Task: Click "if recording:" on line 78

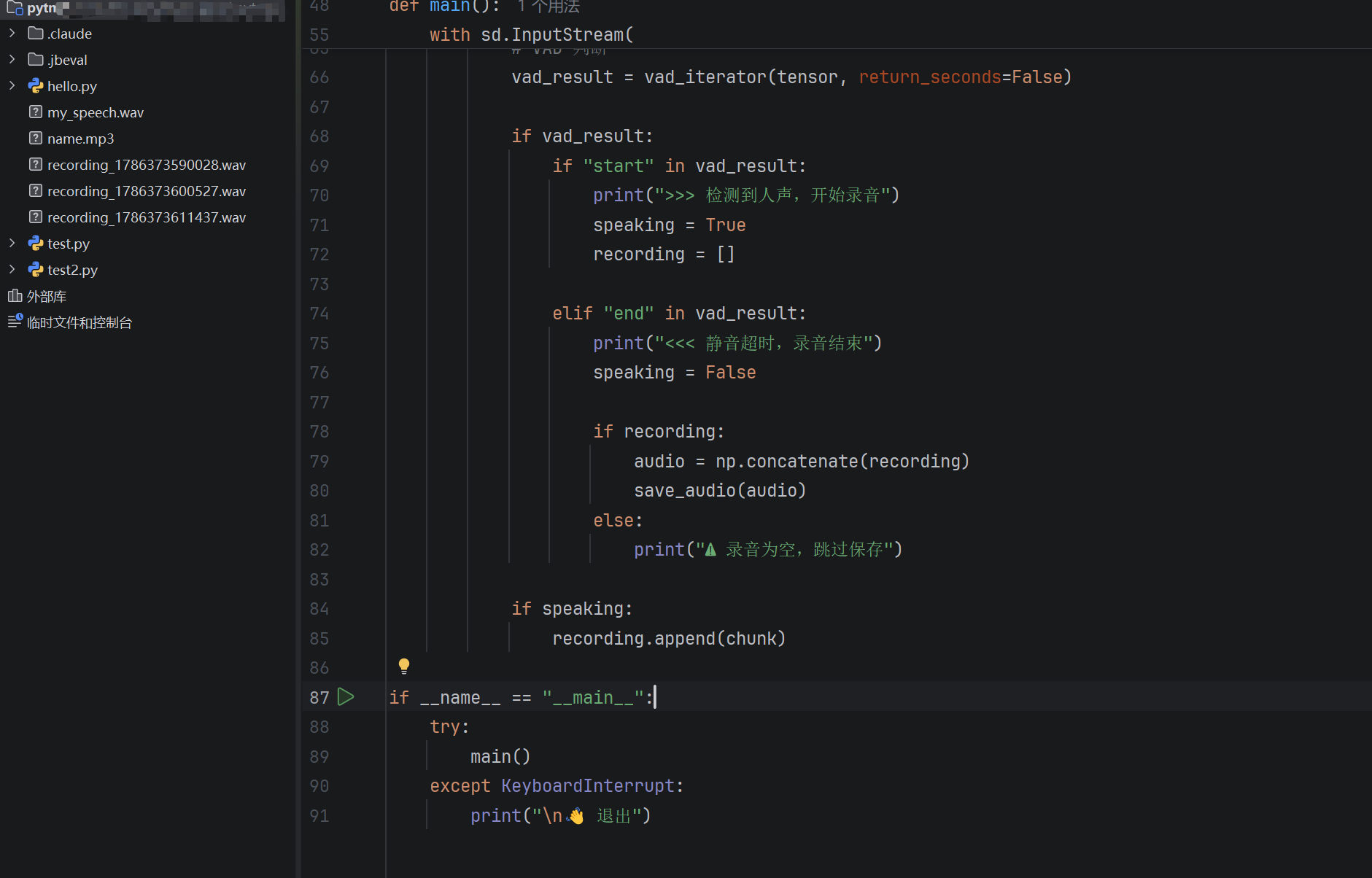Action: pyautogui.click(x=659, y=432)
